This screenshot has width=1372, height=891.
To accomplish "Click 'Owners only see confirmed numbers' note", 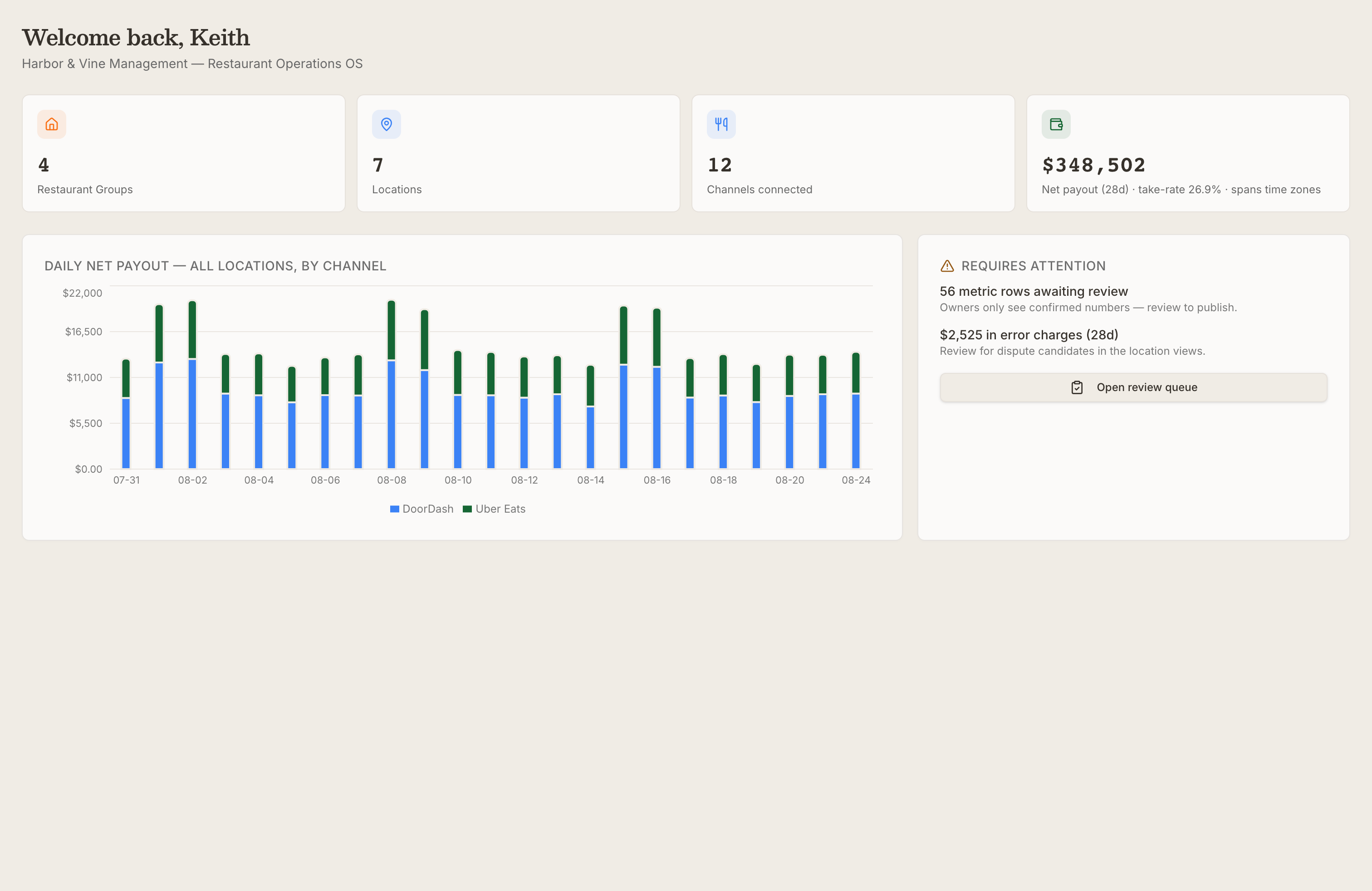I will click(1088, 308).
